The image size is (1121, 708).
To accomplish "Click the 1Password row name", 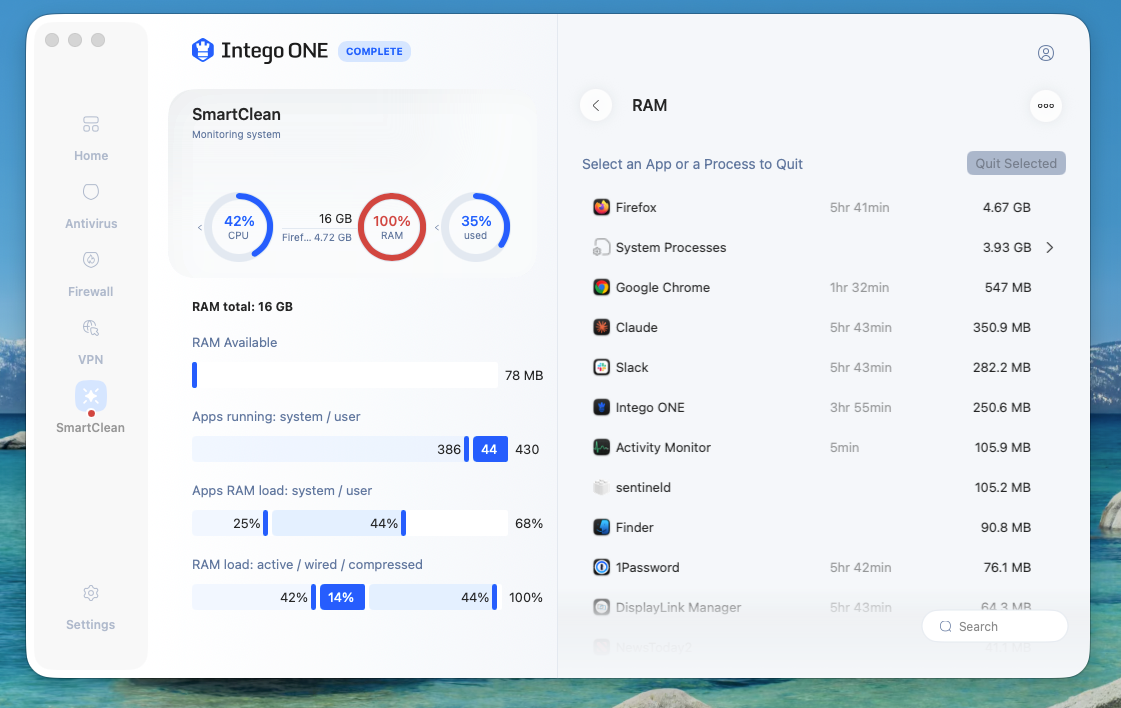I will pos(648,568).
